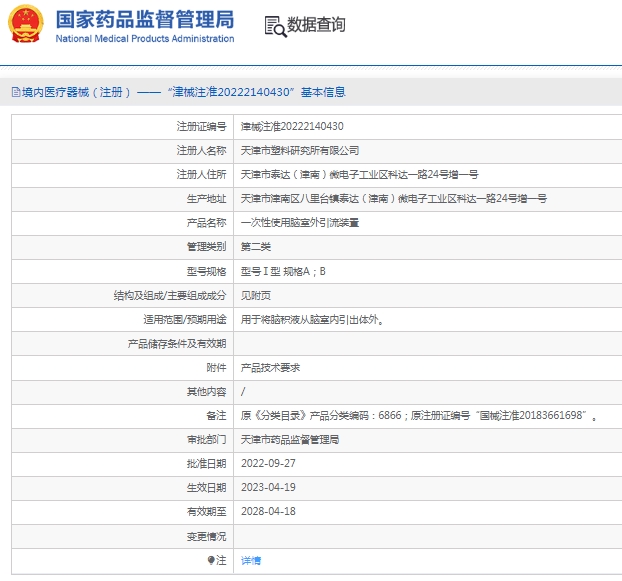Select the 备注 remark text with 6866
The image size is (622, 581).
(x=419, y=416)
